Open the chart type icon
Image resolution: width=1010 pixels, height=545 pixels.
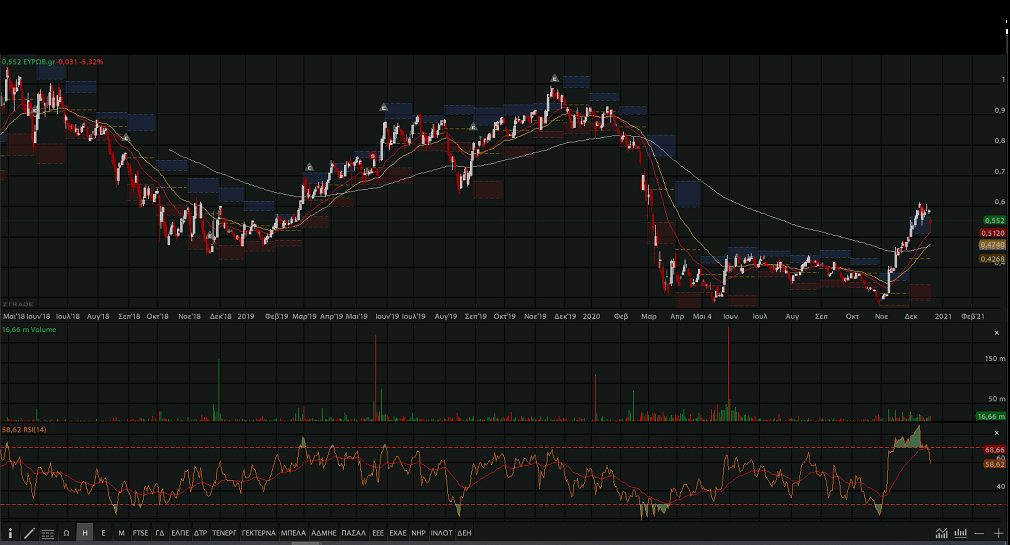pos(940,534)
